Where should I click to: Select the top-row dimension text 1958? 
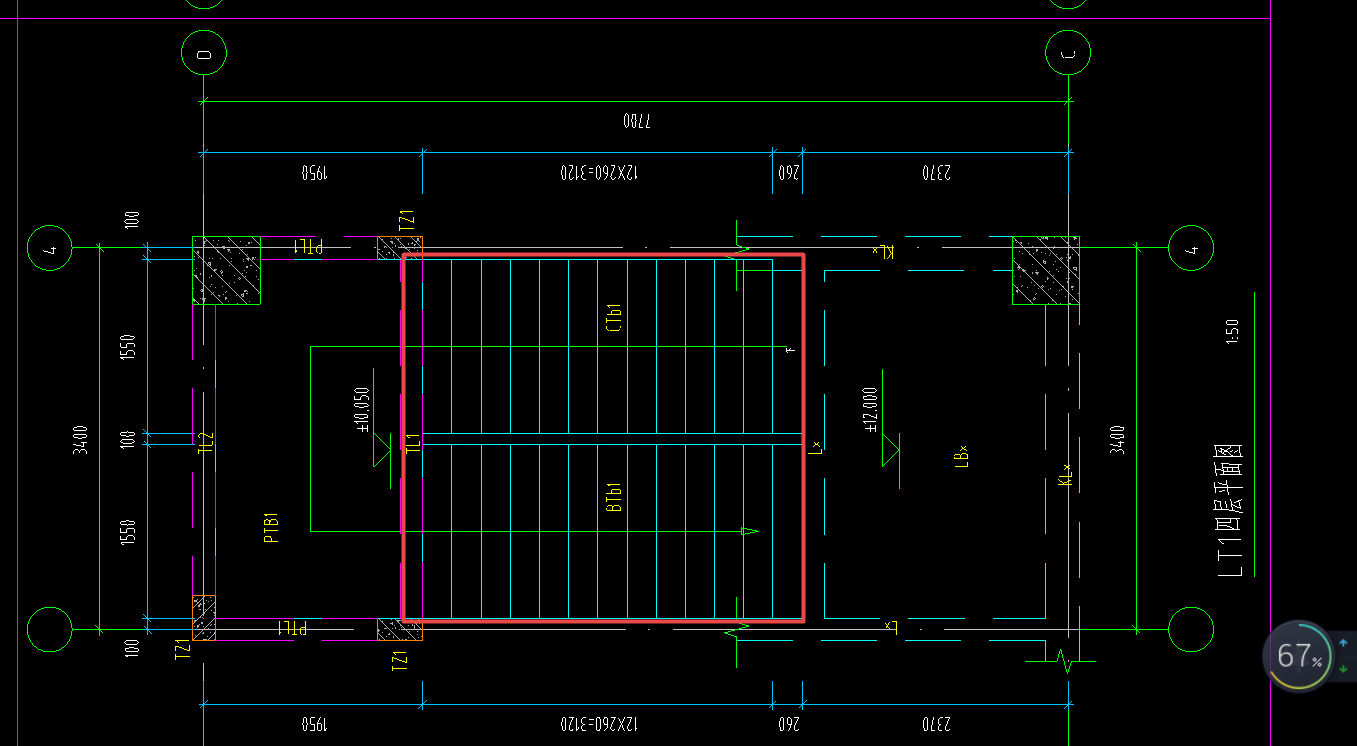(315, 173)
